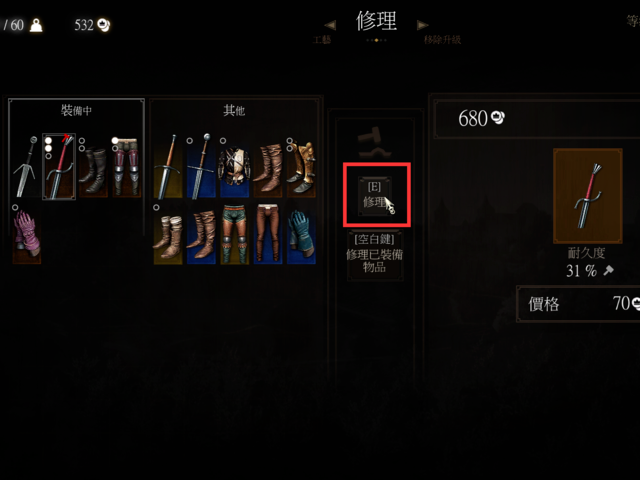Select the plain brown trousers item
Viewport: 640px width, 480px height.
coord(268,233)
